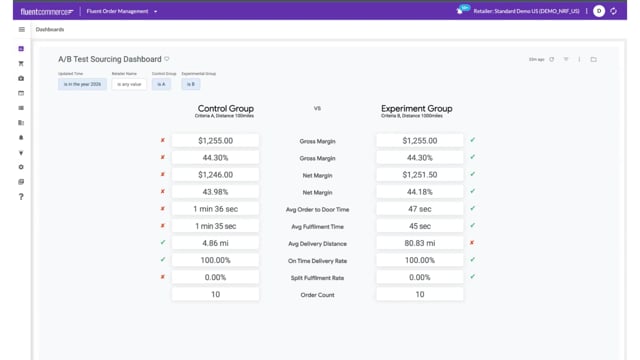Click the fluentcommerce logo

47,11
